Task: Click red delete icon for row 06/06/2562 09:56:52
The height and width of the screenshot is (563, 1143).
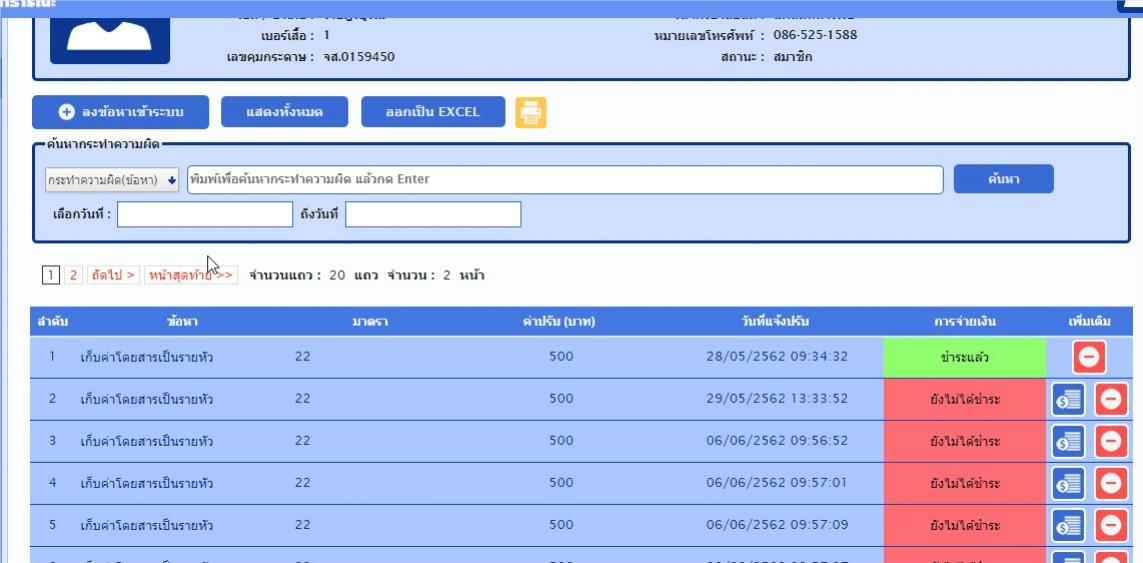Action: tap(1111, 441)
